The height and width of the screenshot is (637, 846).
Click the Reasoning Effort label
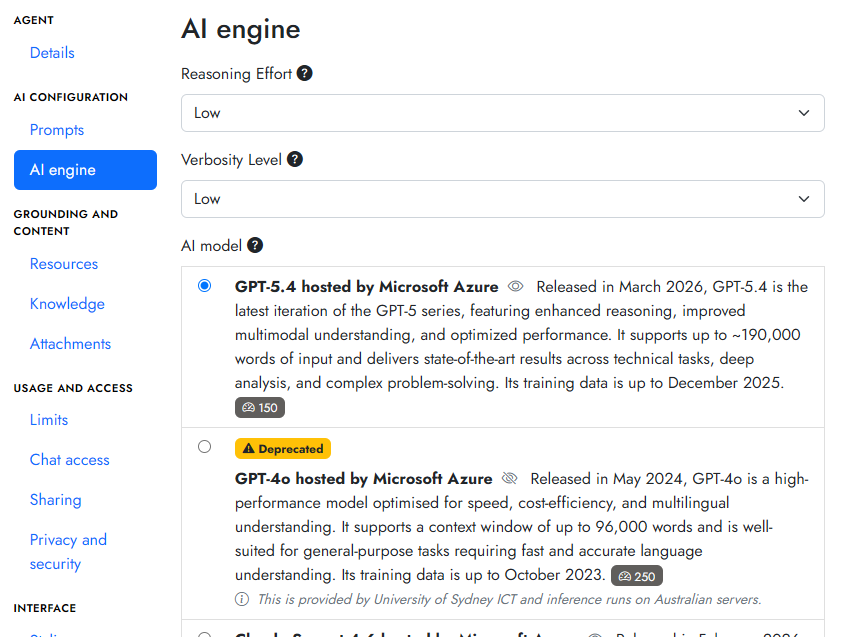pyautogui.click(x=236, y=74)
